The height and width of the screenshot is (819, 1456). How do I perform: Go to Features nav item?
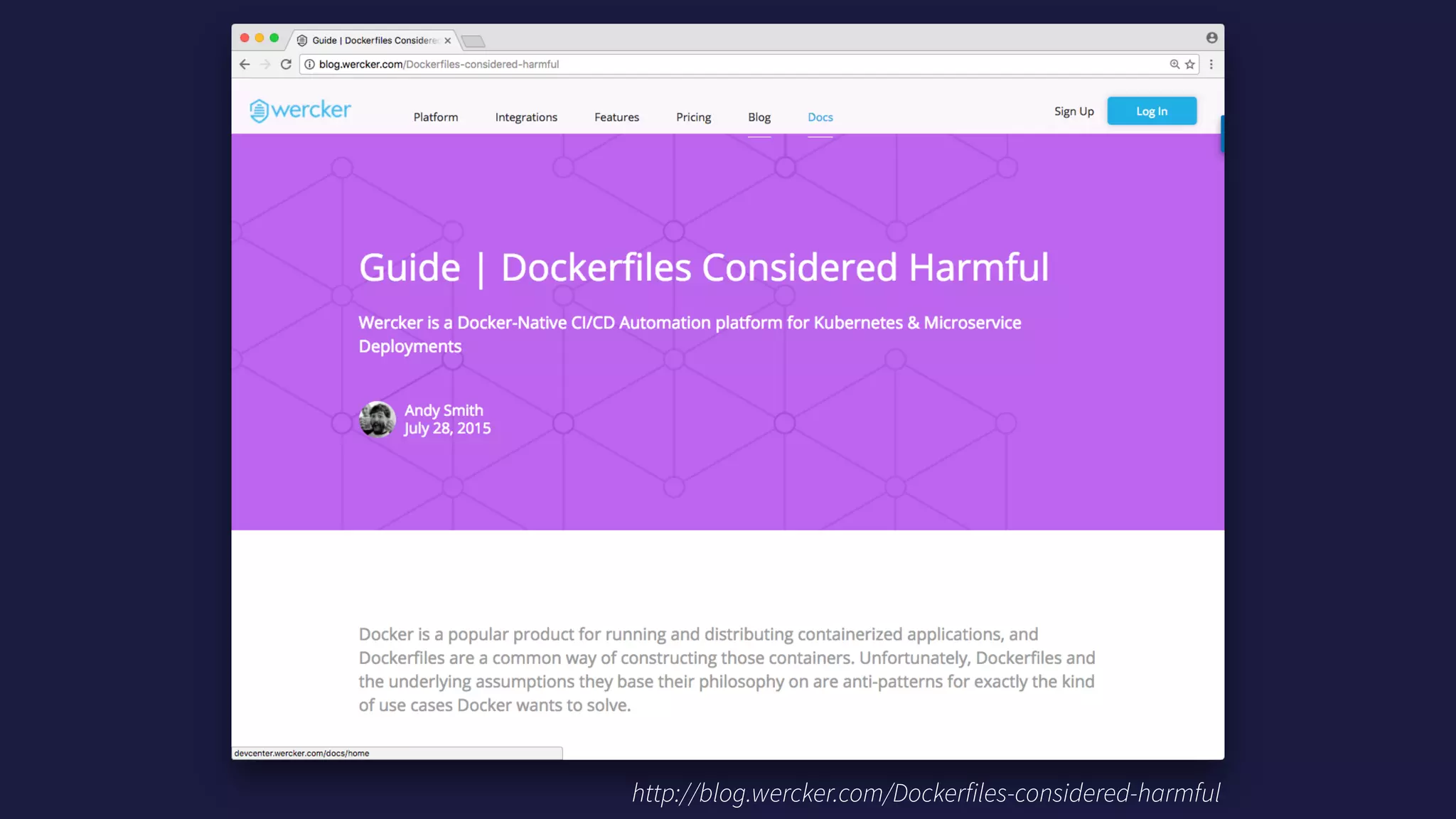[x=616, y=117]
